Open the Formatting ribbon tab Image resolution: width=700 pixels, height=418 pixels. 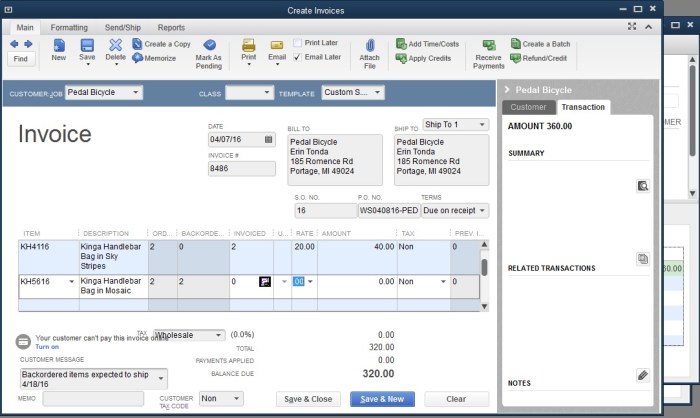click(x=69, y=28)
